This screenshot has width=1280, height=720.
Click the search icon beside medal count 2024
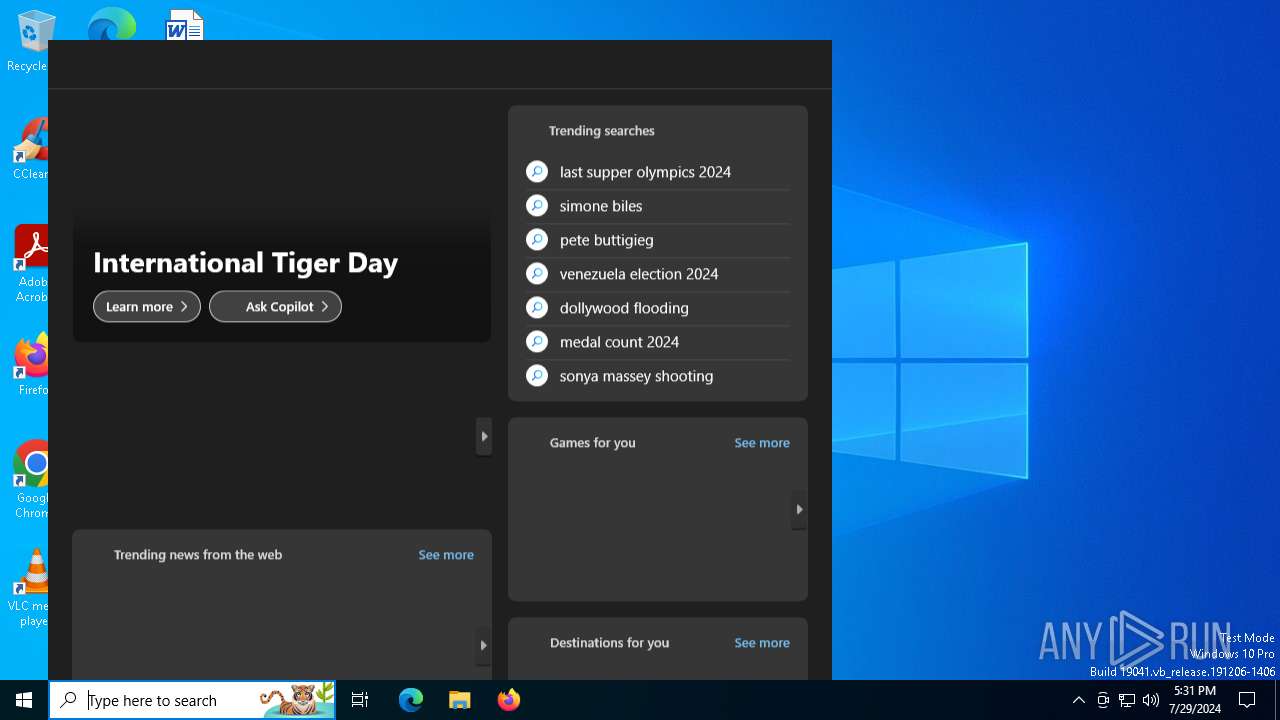[537, 342]
